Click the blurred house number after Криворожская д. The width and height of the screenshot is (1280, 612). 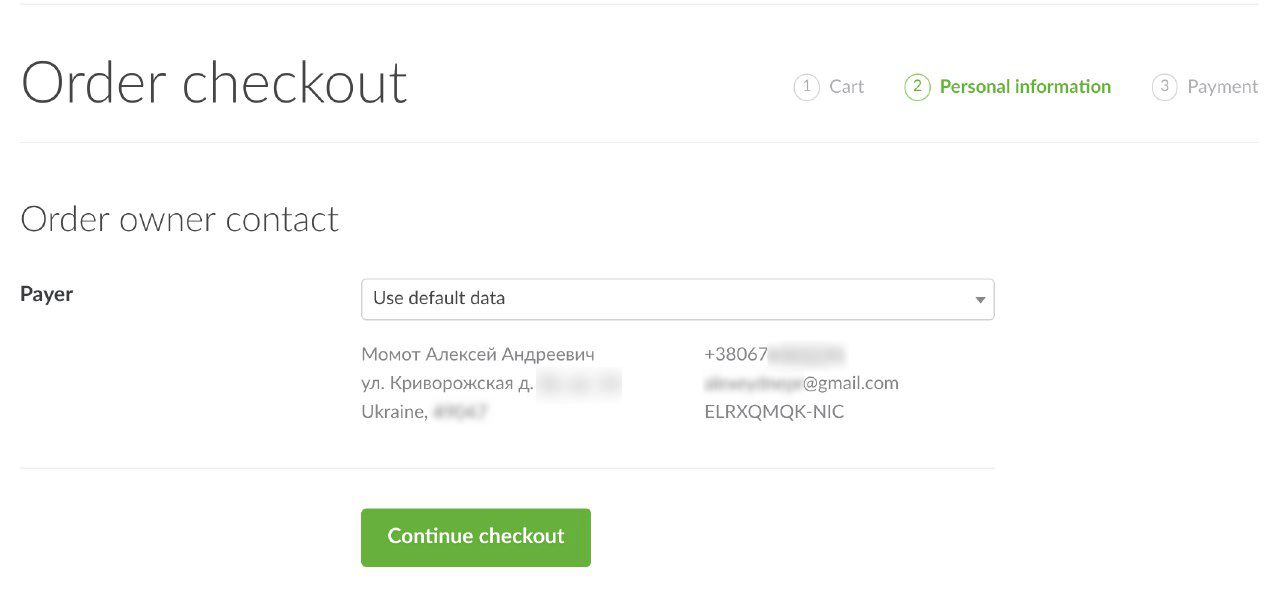pos(580,383)
